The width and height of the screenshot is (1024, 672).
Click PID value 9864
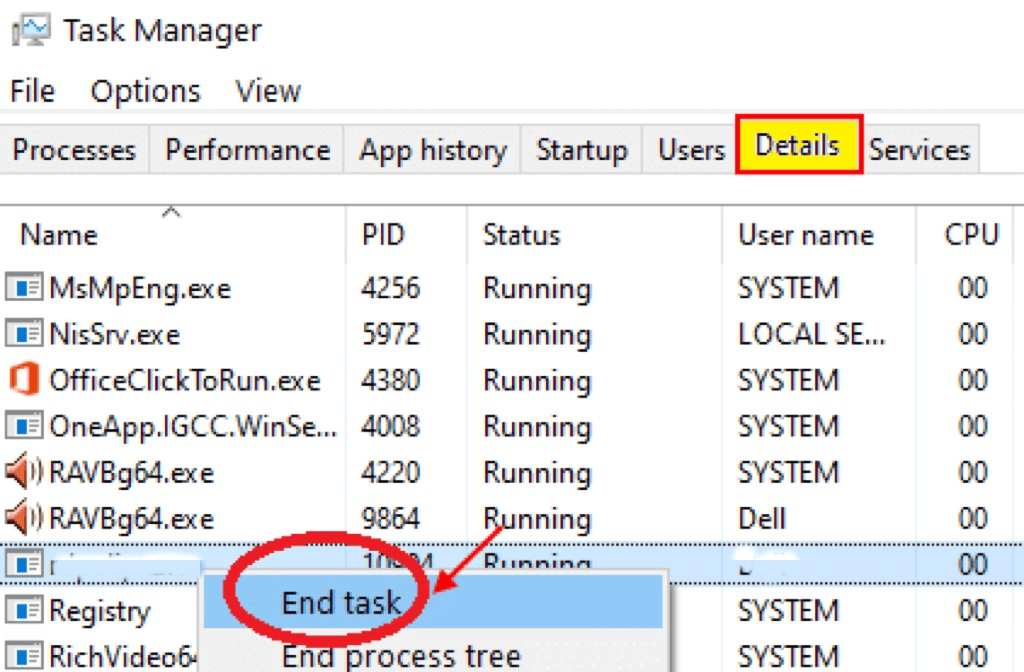tap(391, 519)
